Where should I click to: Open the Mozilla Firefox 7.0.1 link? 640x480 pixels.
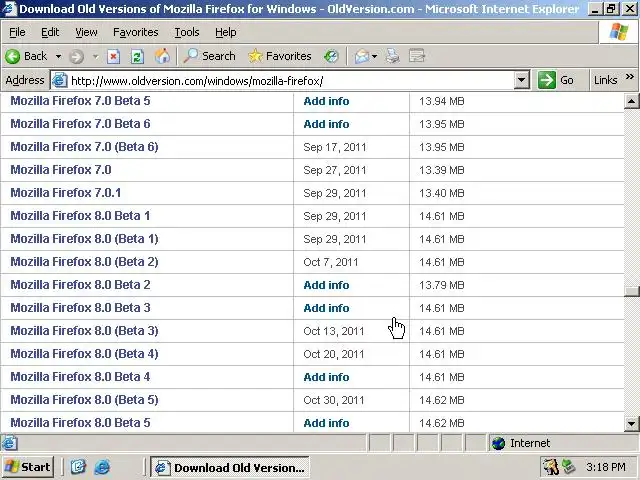(x=66, y=193)
